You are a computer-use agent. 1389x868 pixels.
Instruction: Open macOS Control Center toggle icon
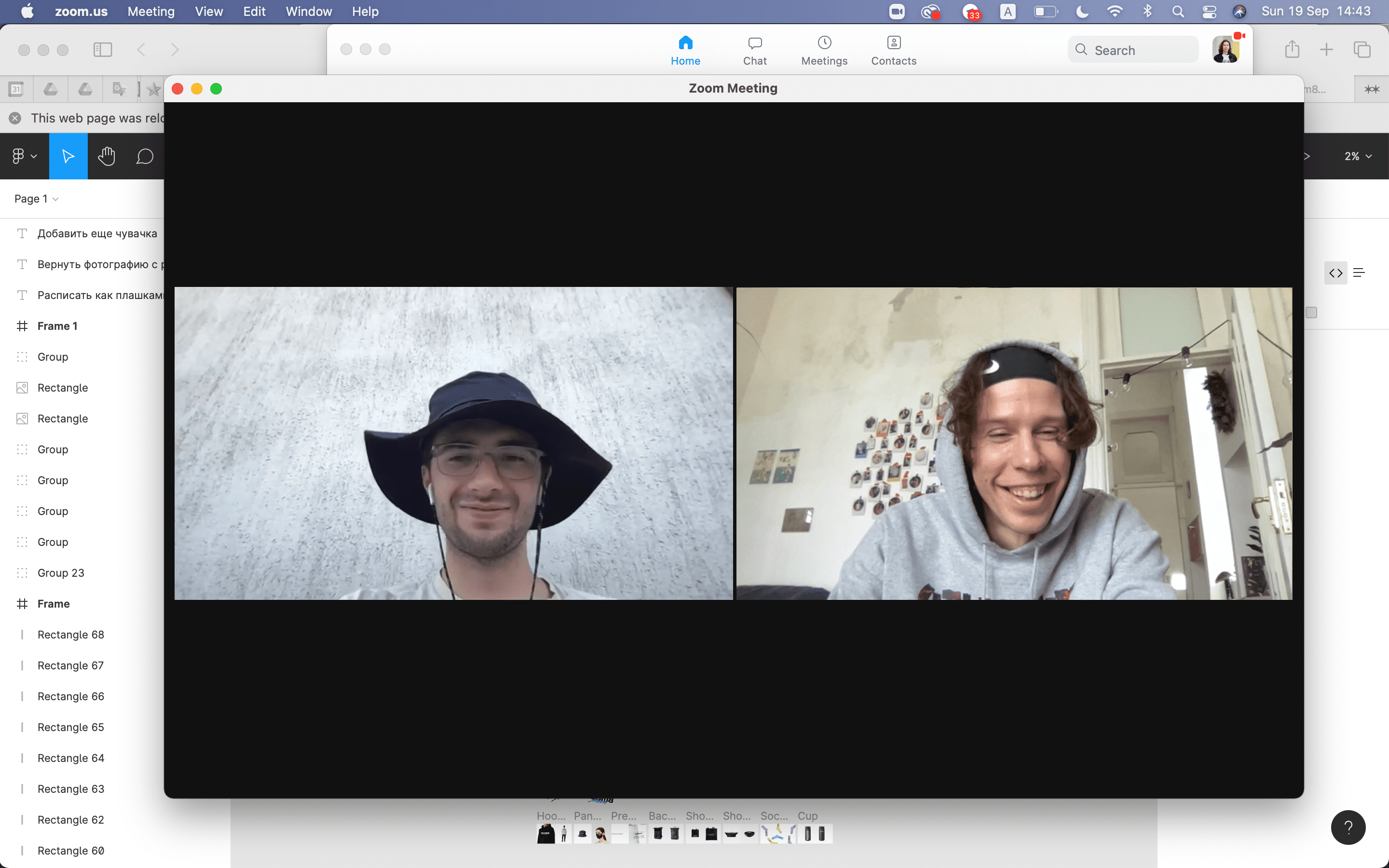[1209, 12]
